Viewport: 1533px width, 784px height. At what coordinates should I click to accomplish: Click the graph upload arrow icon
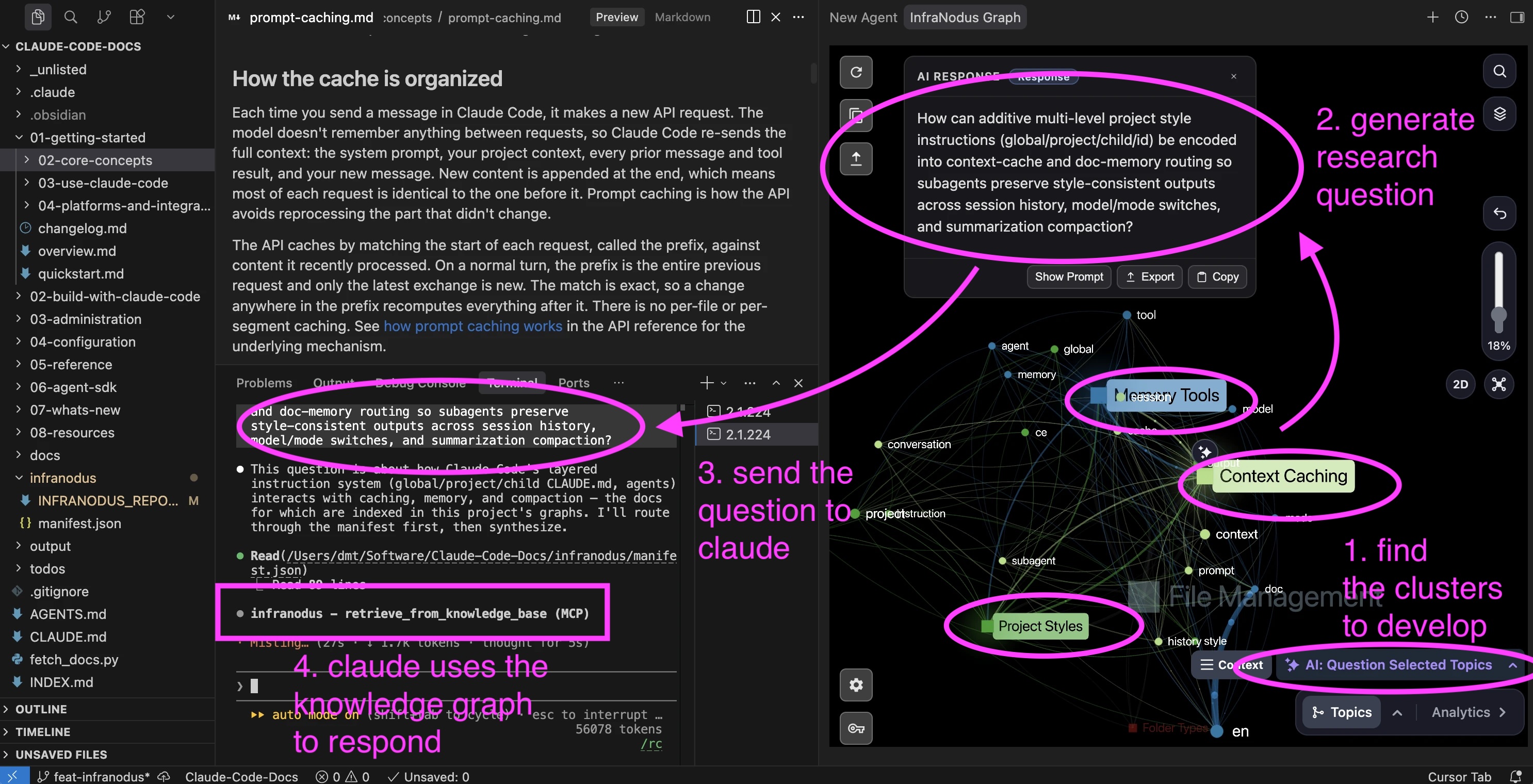pyautogui.click(x=856, y=158)
